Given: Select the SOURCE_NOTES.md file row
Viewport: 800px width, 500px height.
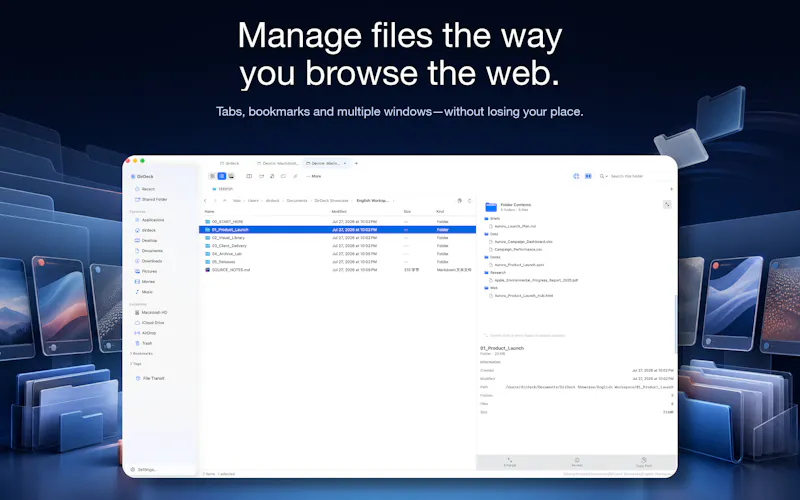Looking at the screenshot, I should pos(338,270).
